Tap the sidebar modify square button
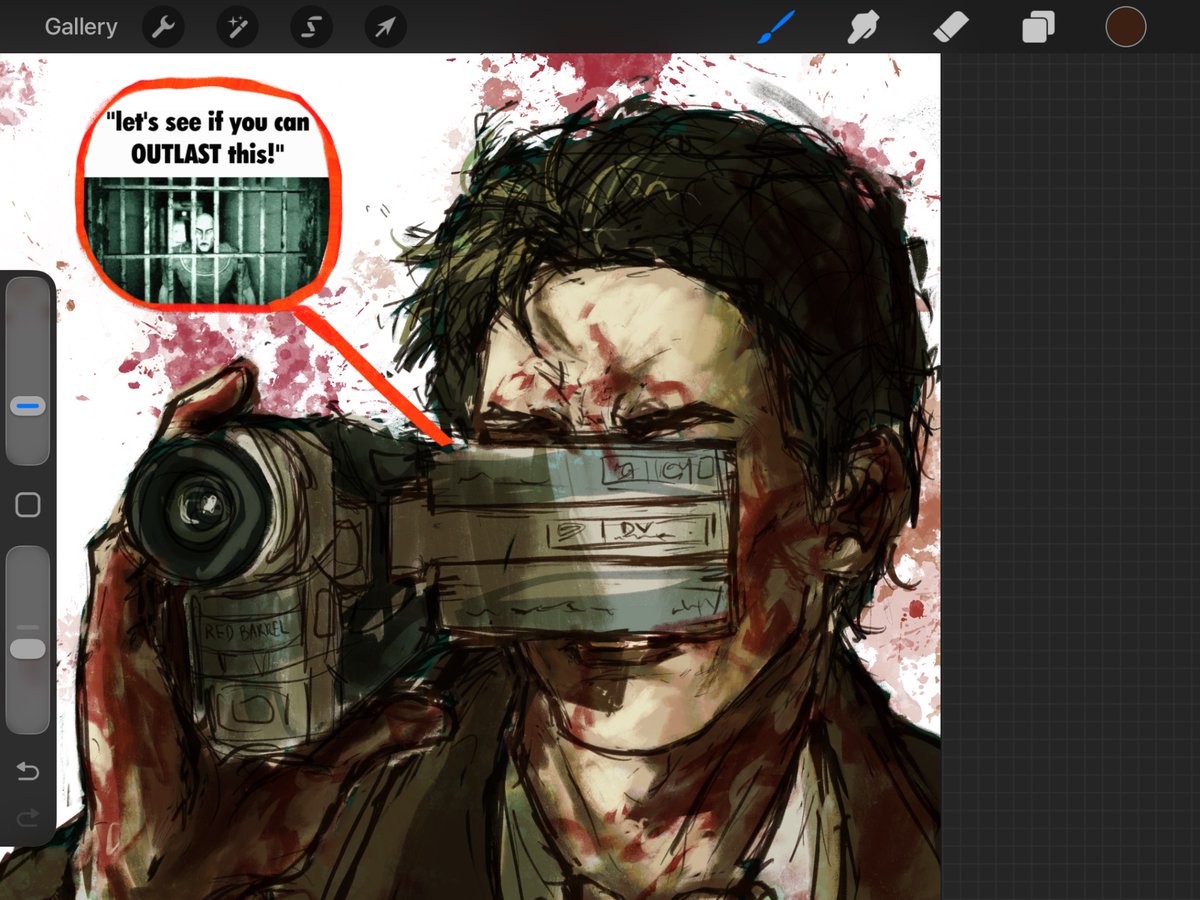This screenshot has height=900, width=1200. coord(28,505)
